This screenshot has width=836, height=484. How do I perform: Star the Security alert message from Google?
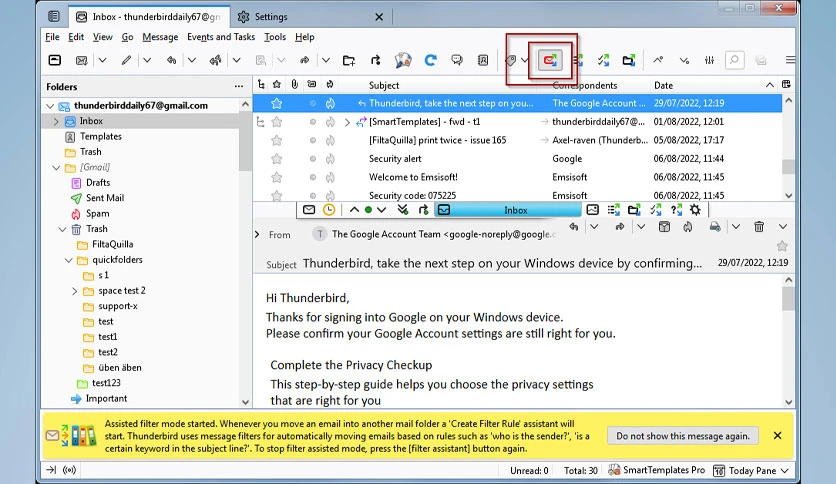click(x=276, y=159)
